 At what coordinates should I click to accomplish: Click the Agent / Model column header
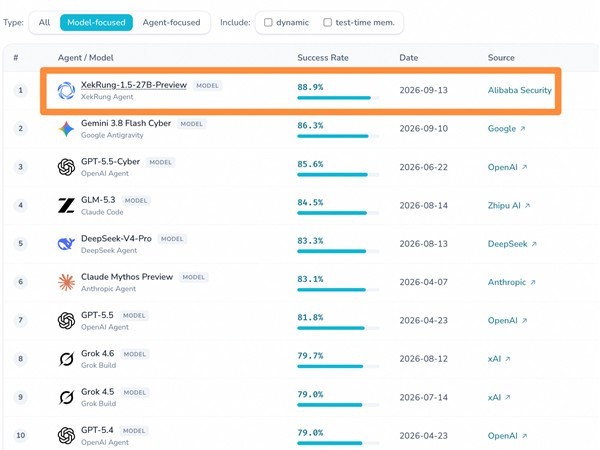pos(86,58)
